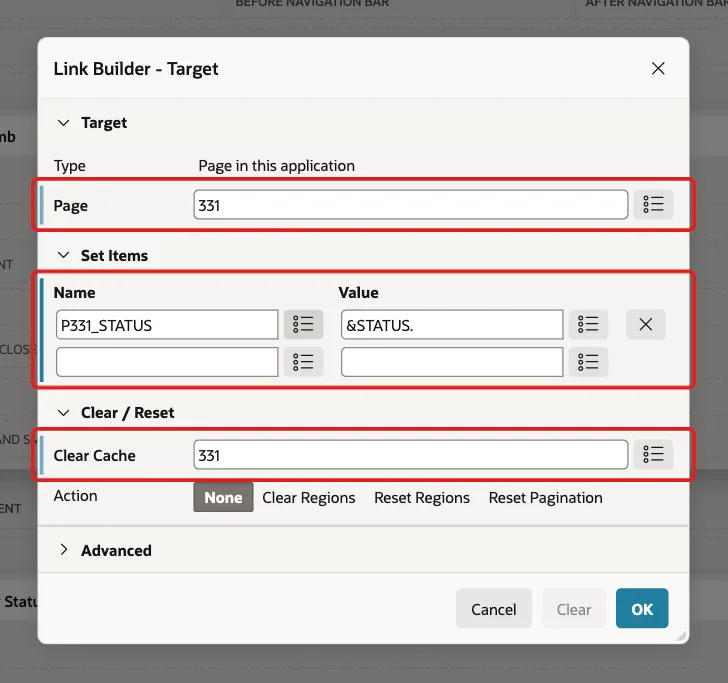Select Reset Pagination action
Image resolution: width=728 pixels, height=683 pixels.
click(x=546, y=497)
